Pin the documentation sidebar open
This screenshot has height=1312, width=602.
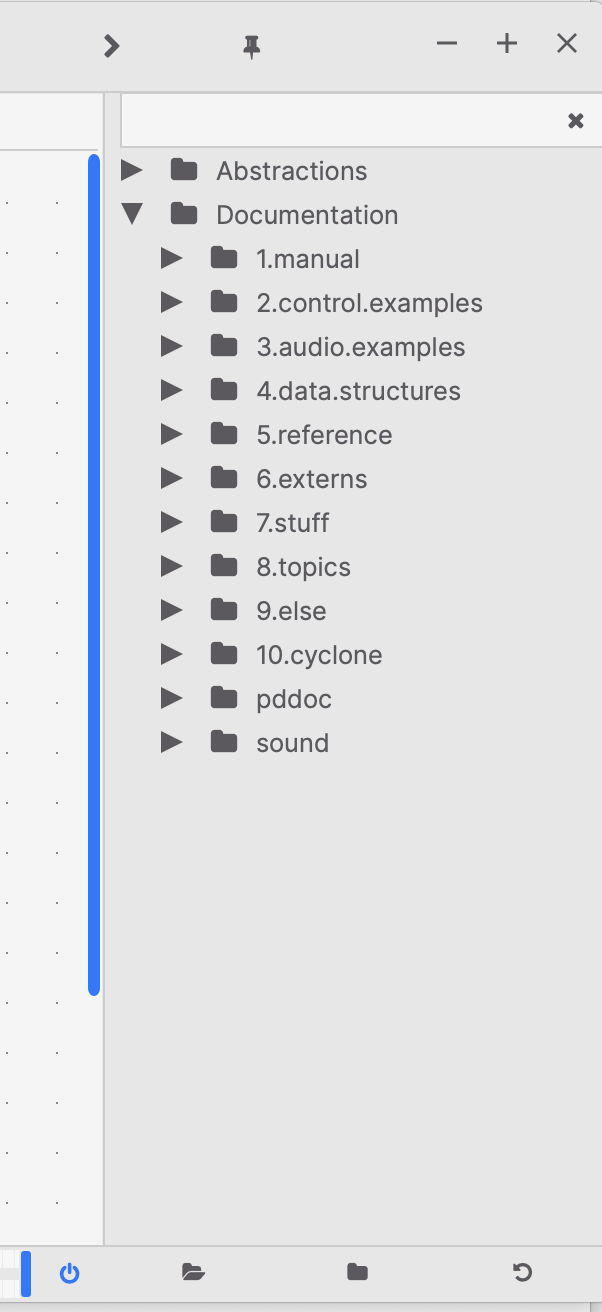(251, 45)
